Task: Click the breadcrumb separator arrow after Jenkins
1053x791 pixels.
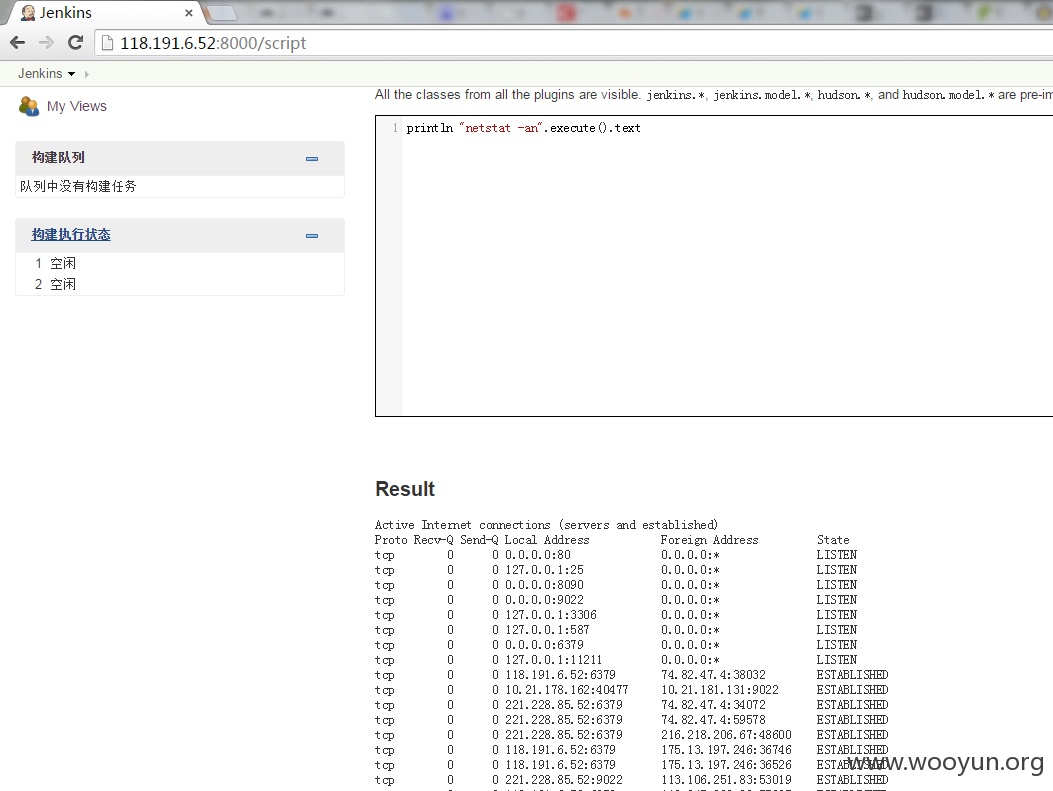Action: pos(87,74)
